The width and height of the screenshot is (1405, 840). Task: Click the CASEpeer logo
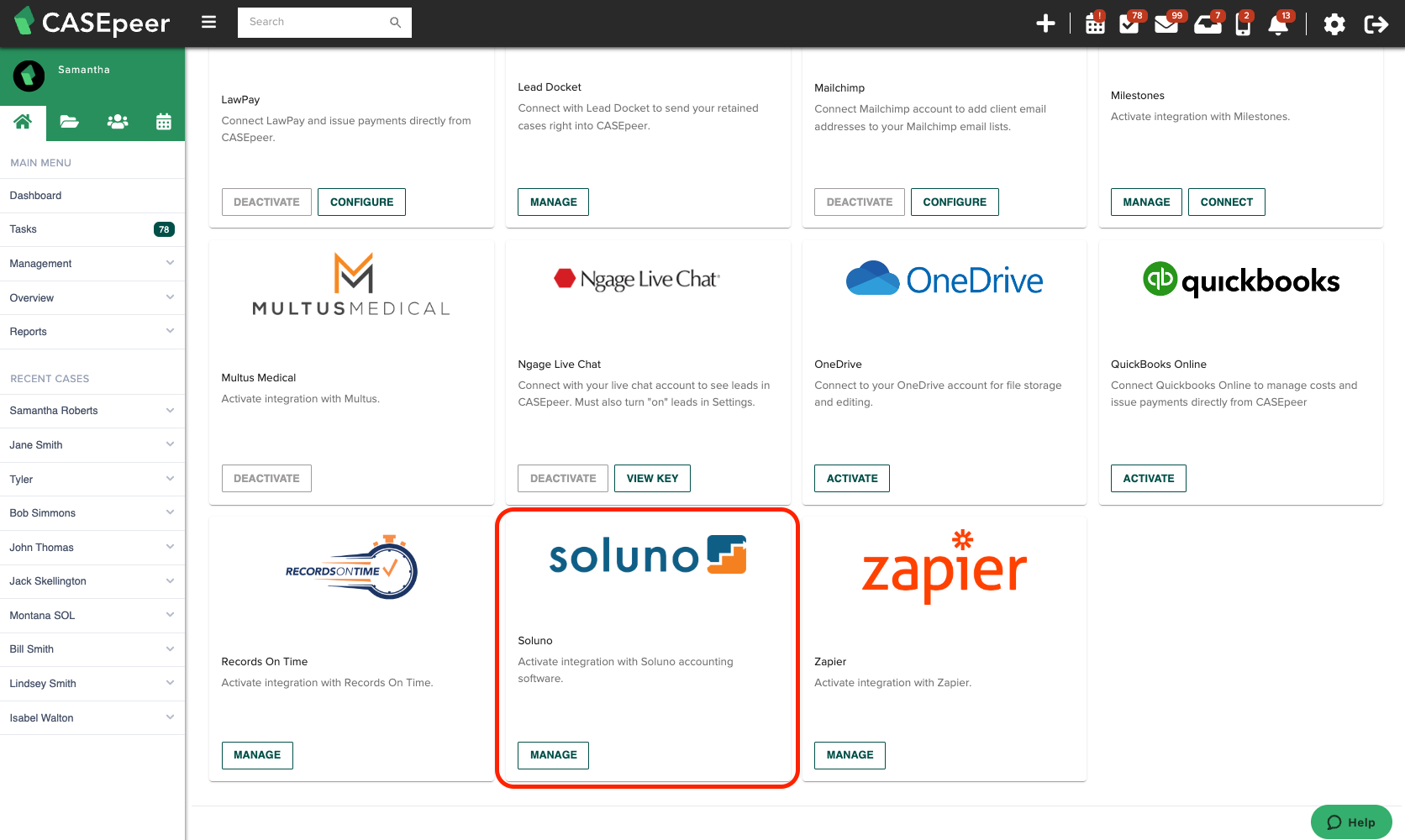point(92,23)
